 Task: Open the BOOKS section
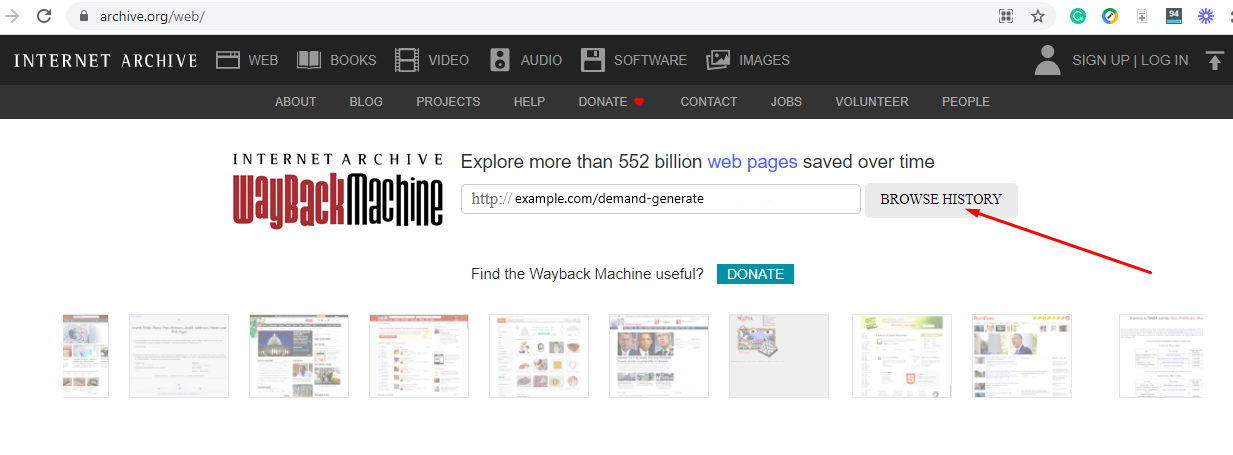tap(353, 60)
